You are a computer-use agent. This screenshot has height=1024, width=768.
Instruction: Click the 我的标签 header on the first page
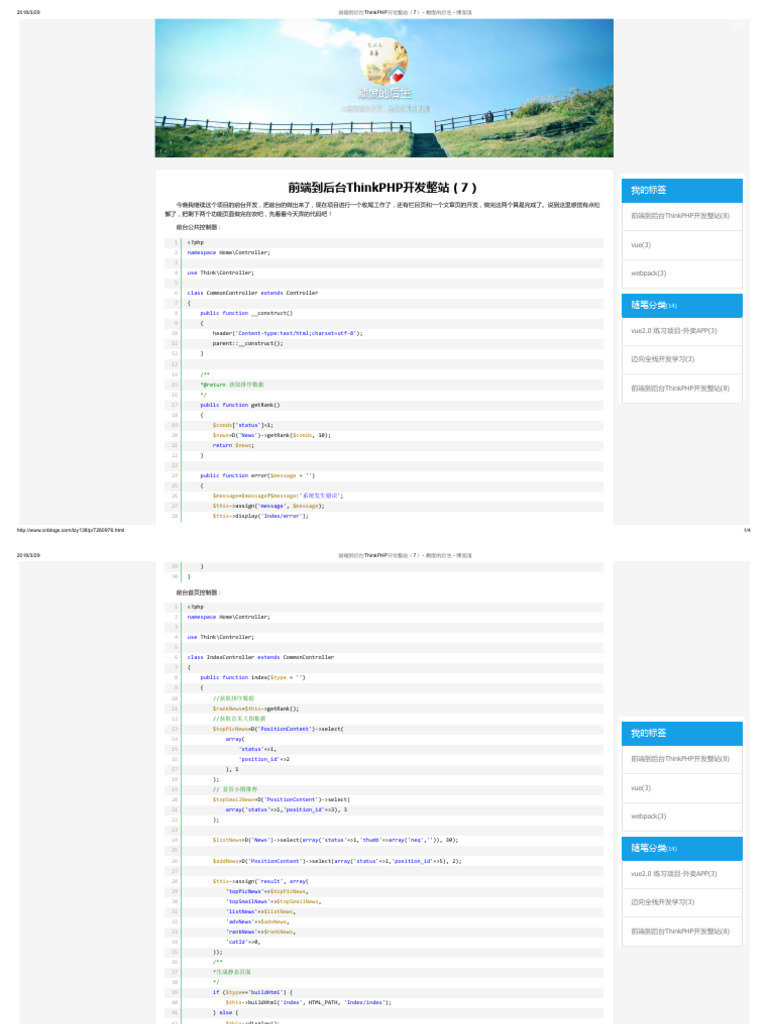click(682, 190)
